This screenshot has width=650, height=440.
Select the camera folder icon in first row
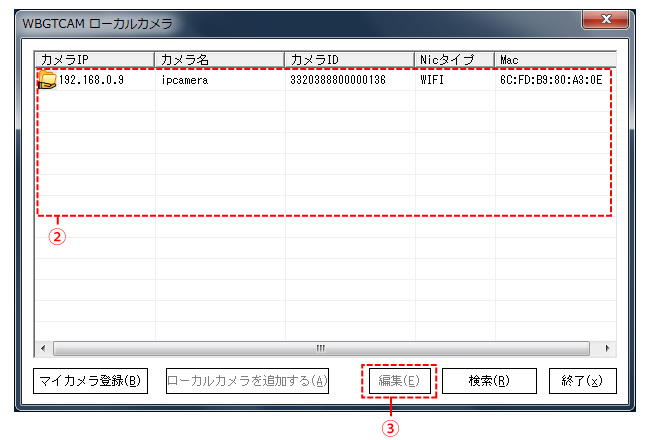point(47,80)
